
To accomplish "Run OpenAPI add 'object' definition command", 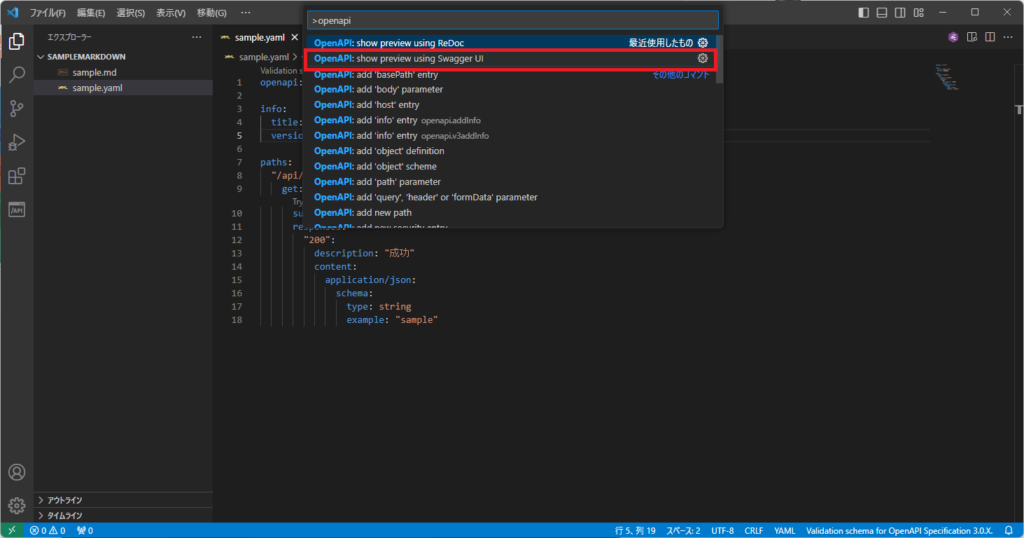I will pos(511,151).
